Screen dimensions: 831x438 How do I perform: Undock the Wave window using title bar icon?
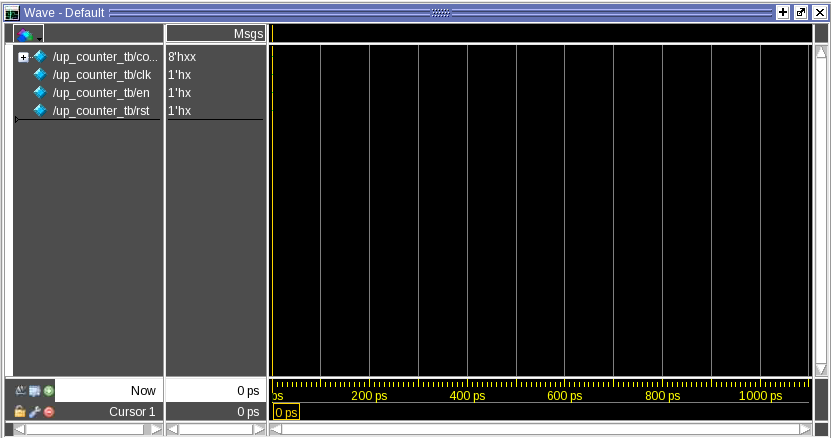(801, 12)
